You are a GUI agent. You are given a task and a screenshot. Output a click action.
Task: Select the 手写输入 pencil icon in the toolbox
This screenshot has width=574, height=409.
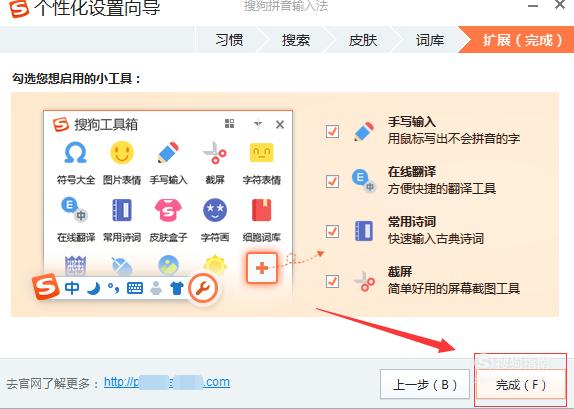point(168,152)
